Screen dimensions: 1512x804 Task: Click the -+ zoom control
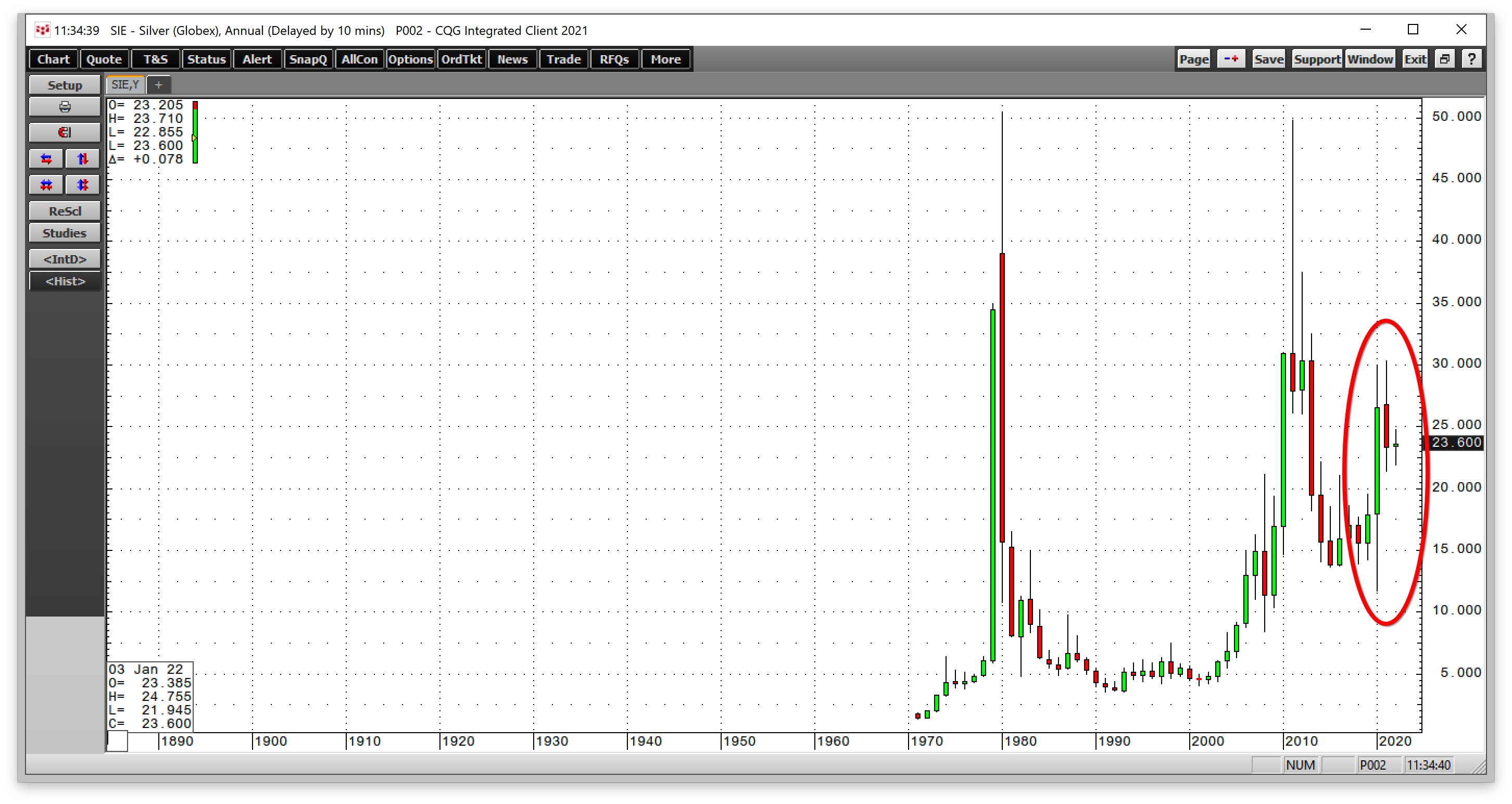[x=1231, y=59]
